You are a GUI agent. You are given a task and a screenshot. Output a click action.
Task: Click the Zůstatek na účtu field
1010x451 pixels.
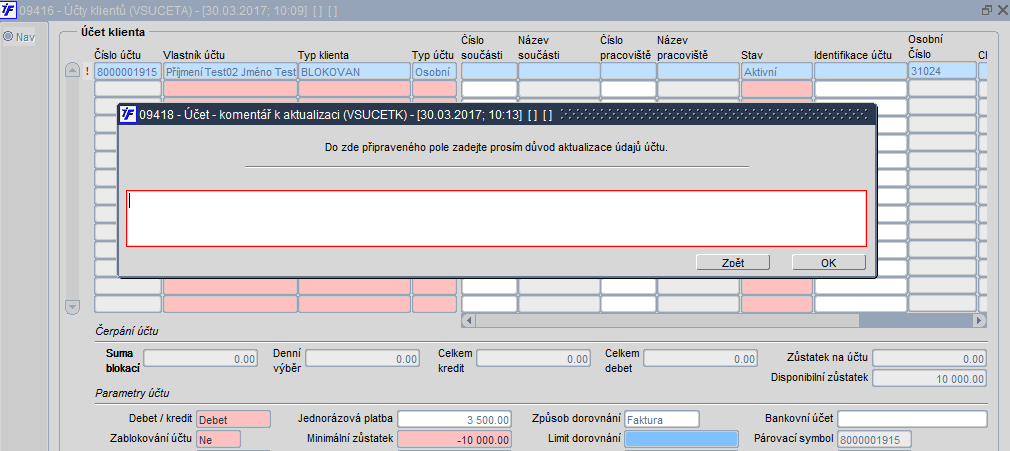929,358
